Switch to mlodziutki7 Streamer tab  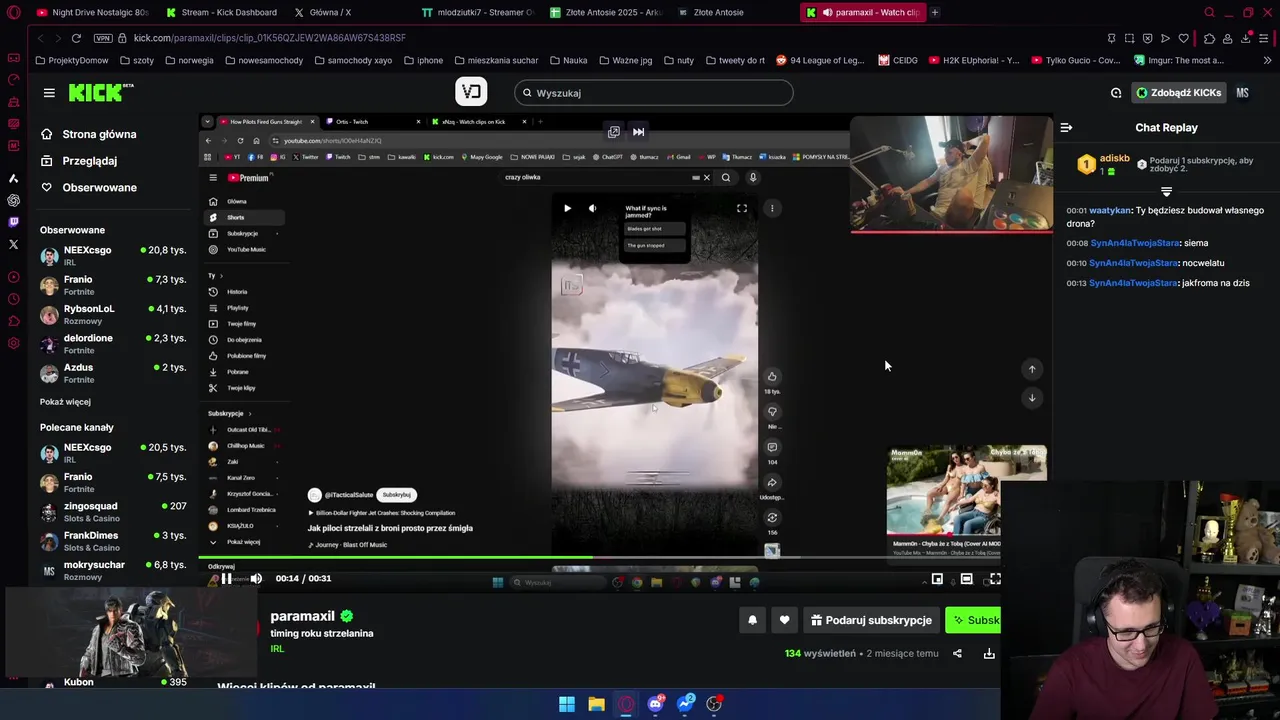click(478, 12)
